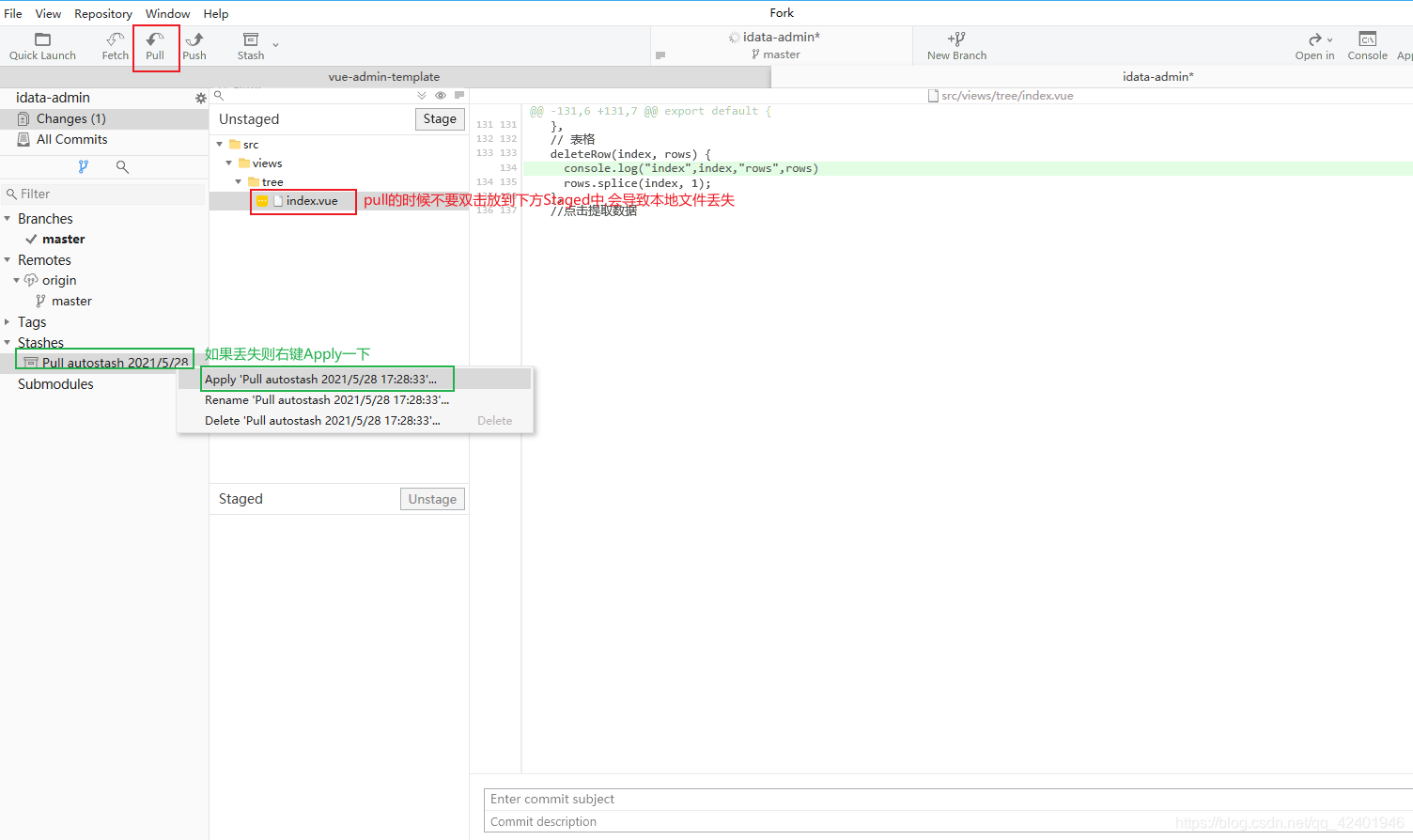Collapse the origin remote node
The width and height of the screenshot is (1413, 840).
[17, 281]
